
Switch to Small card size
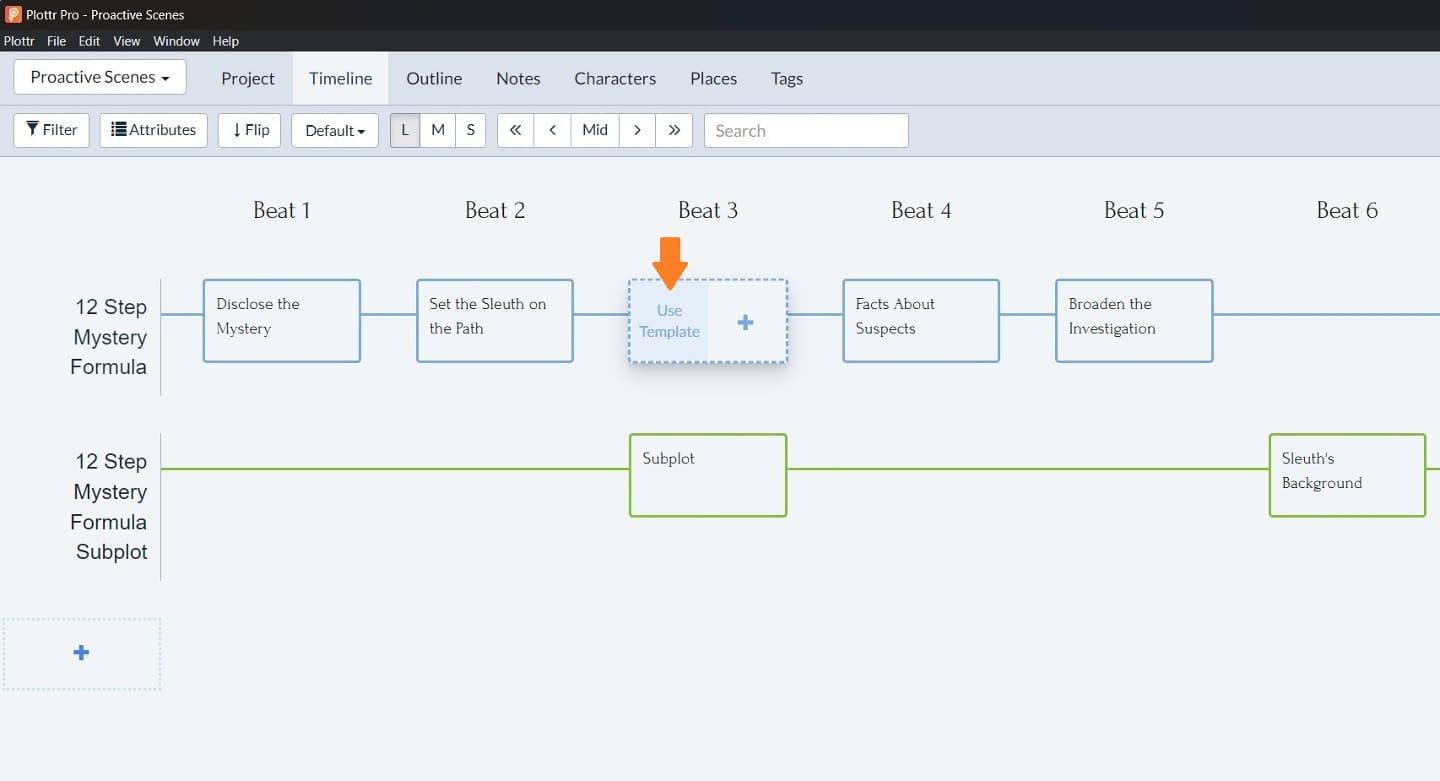pos(470,130)
